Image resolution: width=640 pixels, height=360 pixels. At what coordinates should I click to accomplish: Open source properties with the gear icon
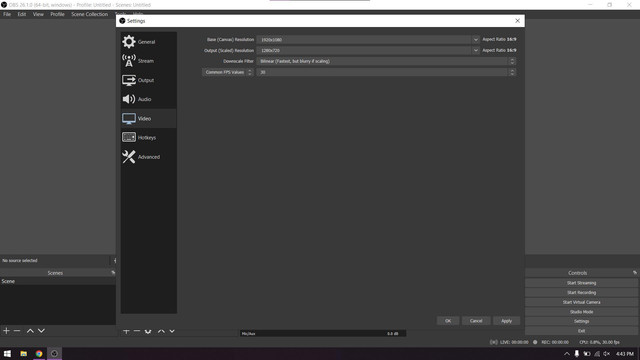tap(148, 331)
